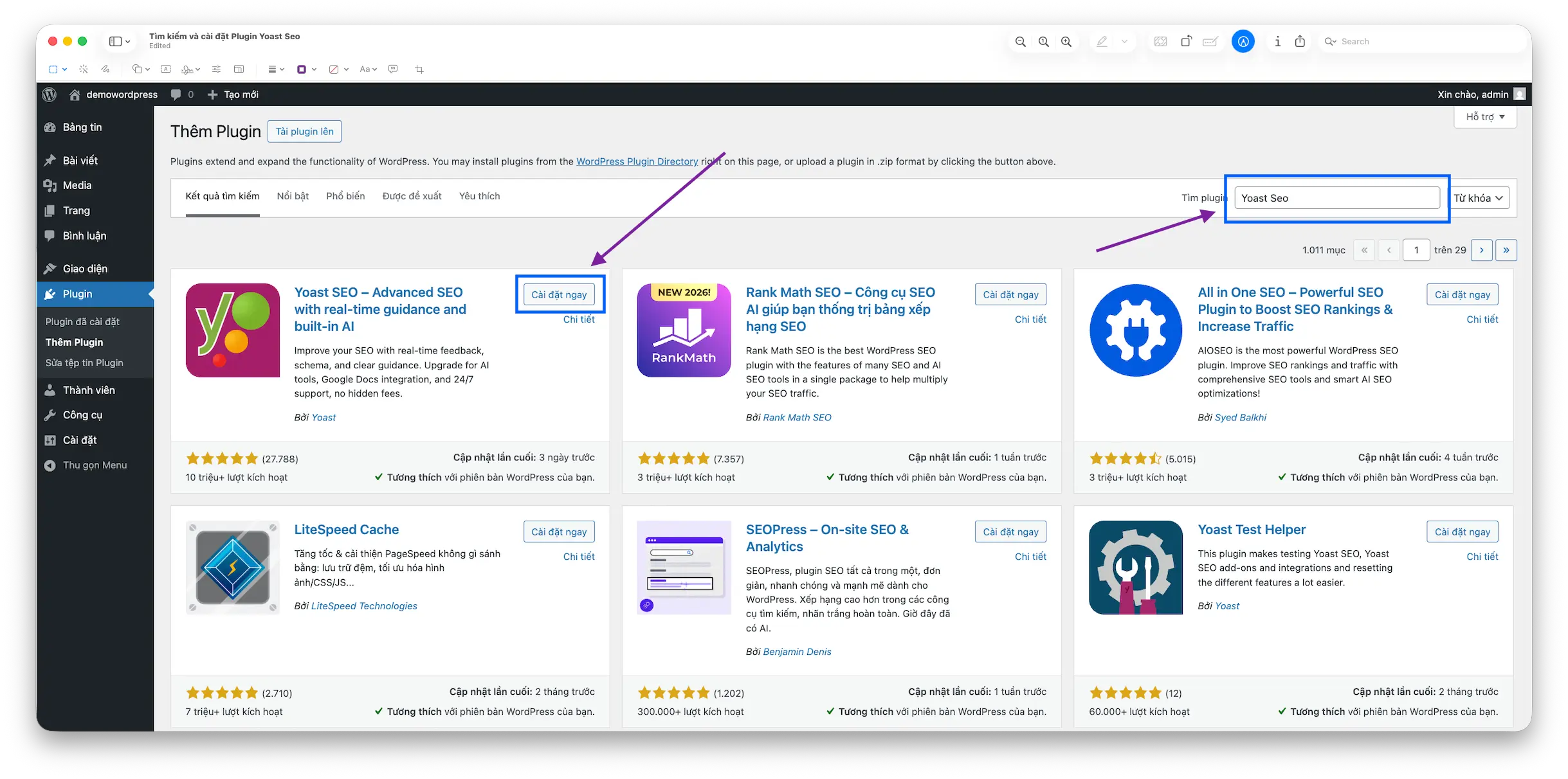Expand the Shape Style line dropdown
Image resolution: width=1568 pixels, height=779 pixels.
[276, 69]
